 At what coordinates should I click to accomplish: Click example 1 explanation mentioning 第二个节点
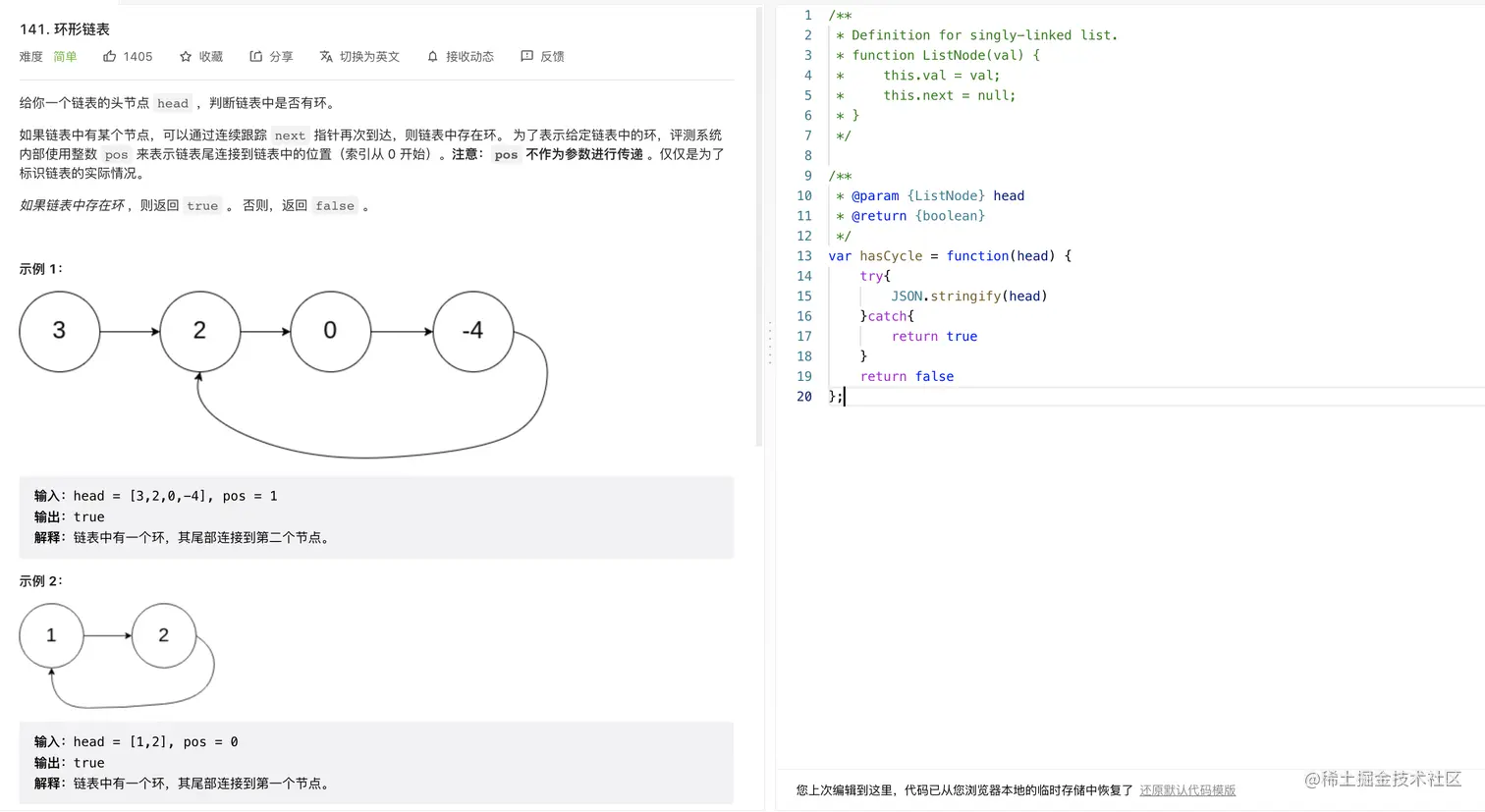pos(185,538)
